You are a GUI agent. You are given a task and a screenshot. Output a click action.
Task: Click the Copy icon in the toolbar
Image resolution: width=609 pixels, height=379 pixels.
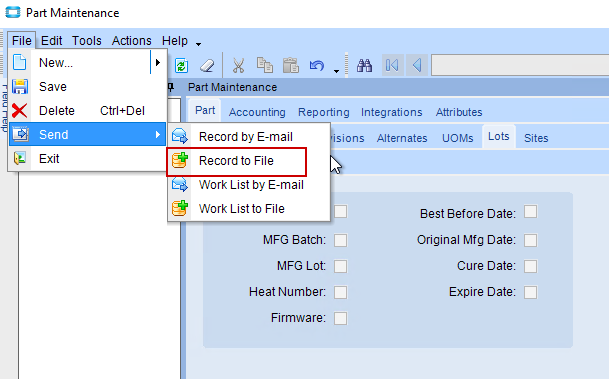(x=264, y=65)
